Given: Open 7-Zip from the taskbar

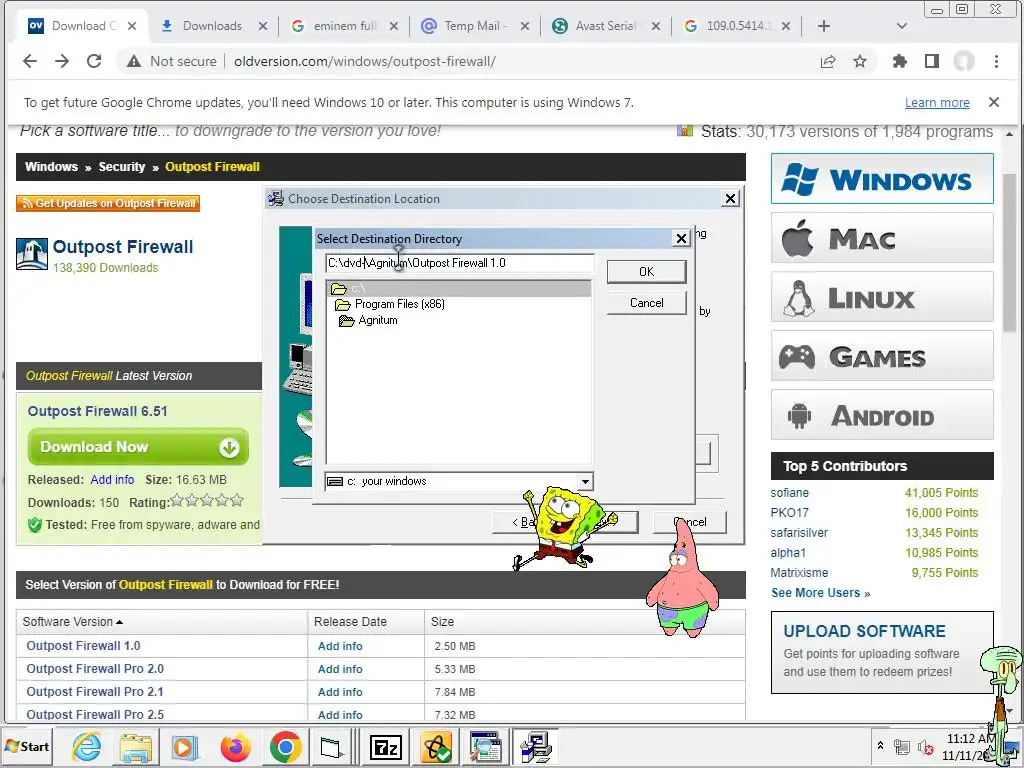Looking at the screenshot, I should point(385,747).
